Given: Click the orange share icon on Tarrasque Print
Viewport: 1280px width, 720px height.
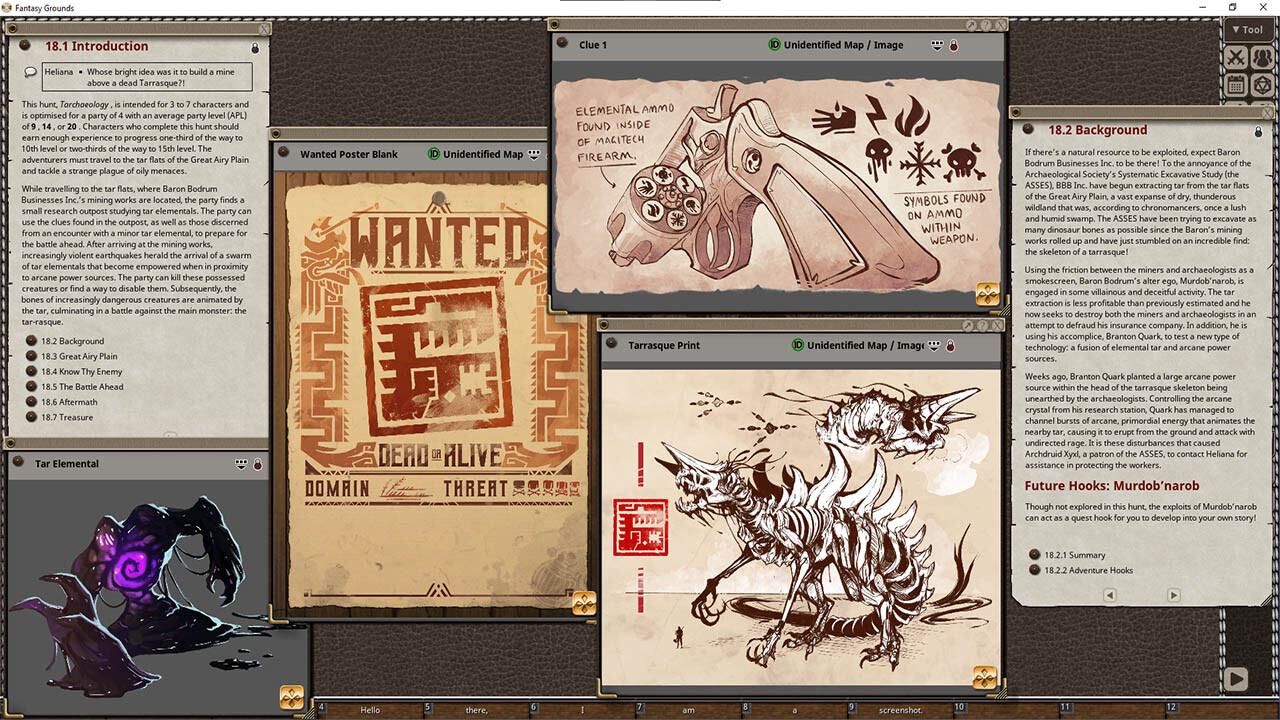Looking at the screenshot, I should coord(983,678).
